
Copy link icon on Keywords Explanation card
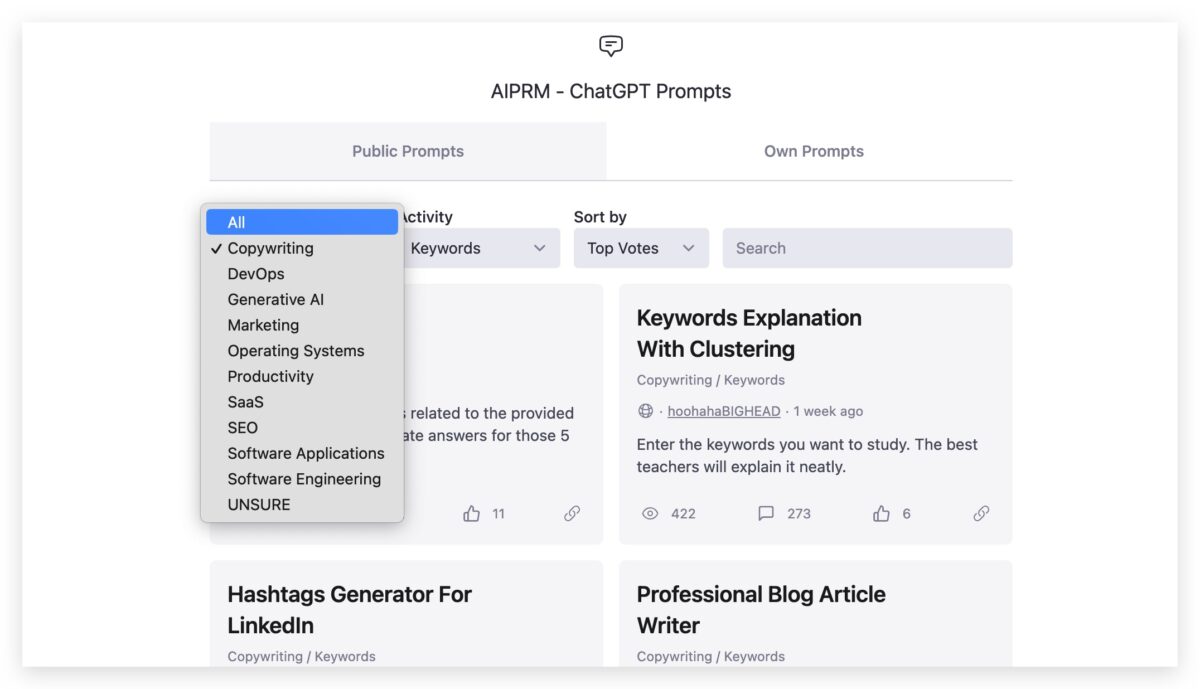tap(981, 513)
